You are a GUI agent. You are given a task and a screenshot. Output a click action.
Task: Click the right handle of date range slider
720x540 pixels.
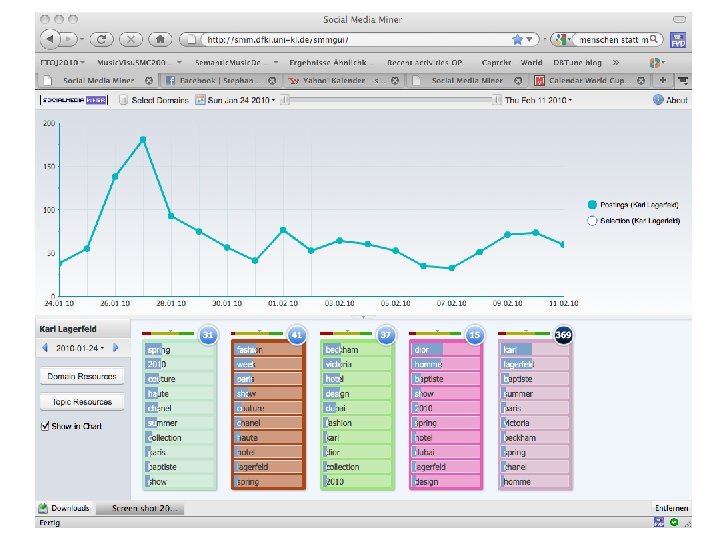click(496, 100)
